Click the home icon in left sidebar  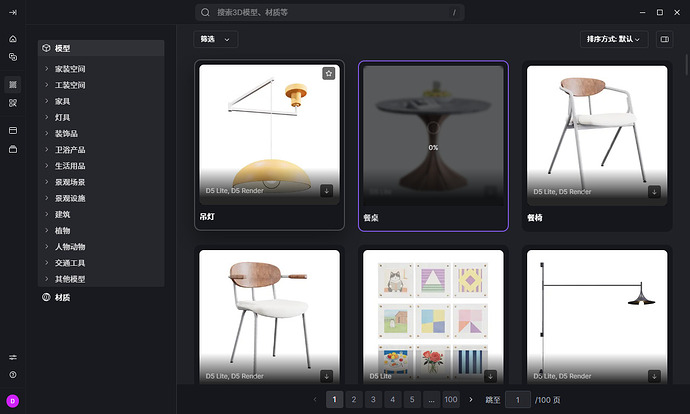[13, 39]
